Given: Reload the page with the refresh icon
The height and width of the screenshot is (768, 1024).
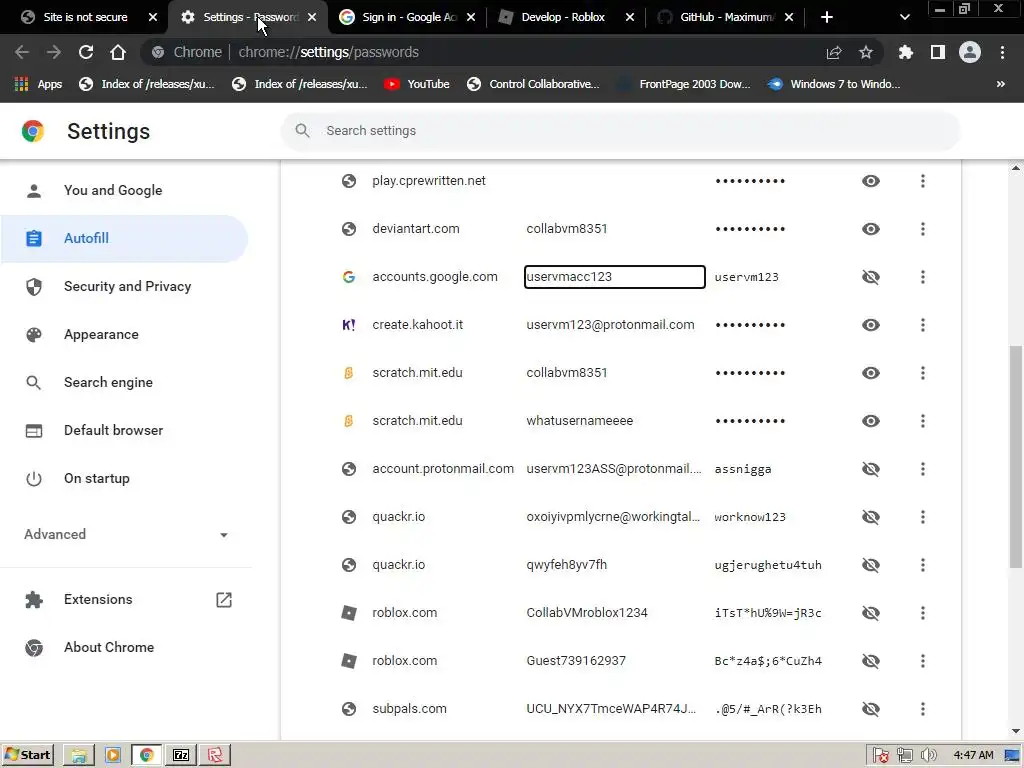Looking at the screenshot, I should 86,52.
